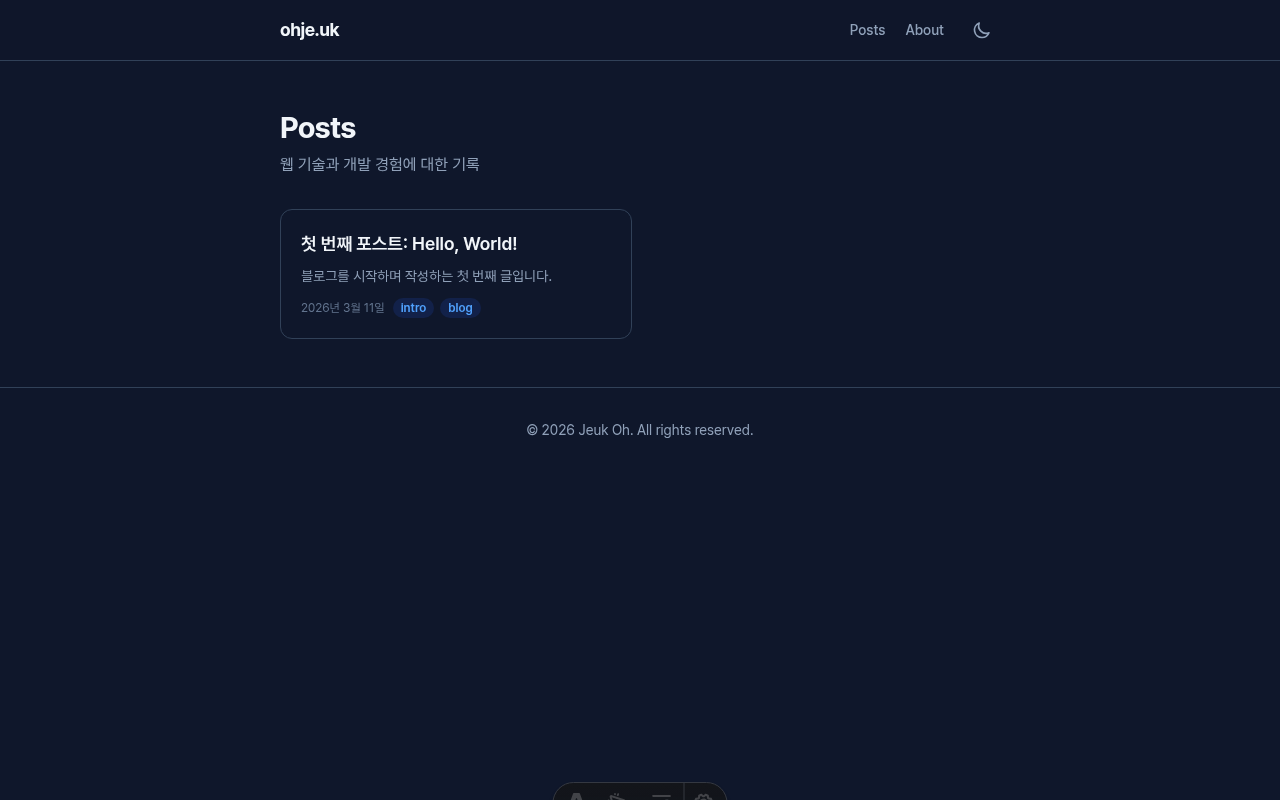Screen dimensions: 1280x800
Task: Click the horizontal divider line above the footer
Action: 640,387
